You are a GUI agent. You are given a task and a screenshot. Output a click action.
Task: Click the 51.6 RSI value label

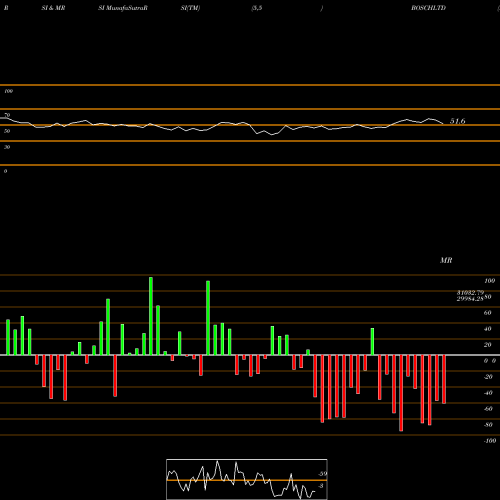click(x=457, y=121)
